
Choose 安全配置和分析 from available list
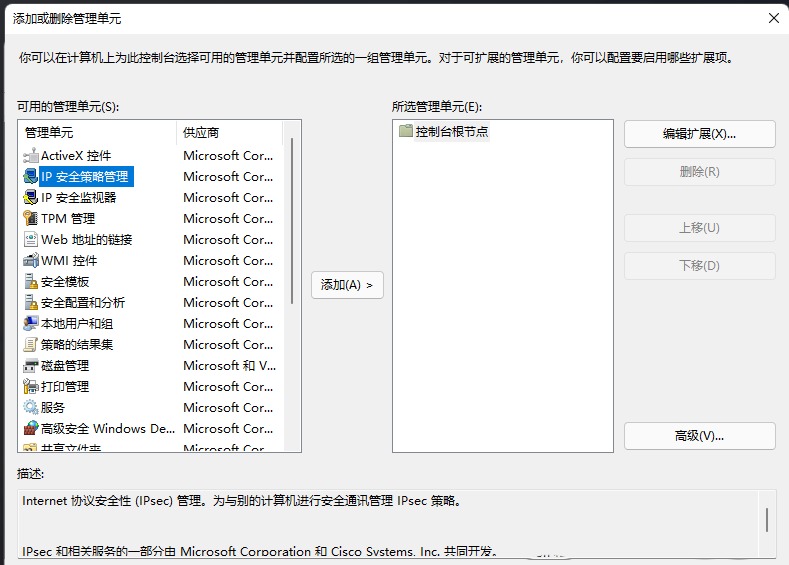coord(83,303)
